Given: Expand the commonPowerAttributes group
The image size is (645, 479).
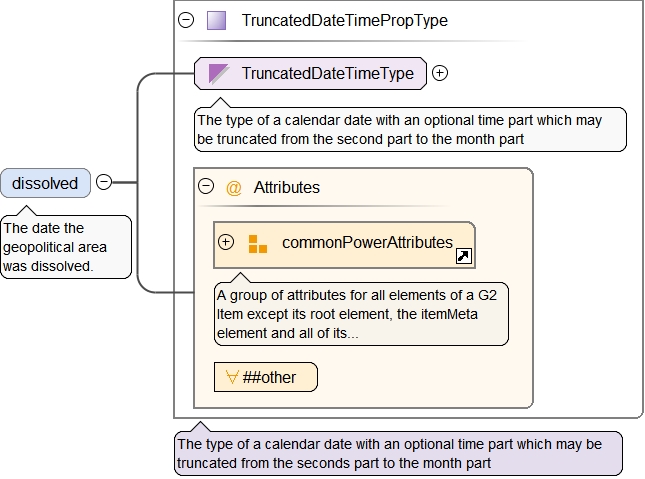Looking at the screenshot, I should (x=226, y=242).
